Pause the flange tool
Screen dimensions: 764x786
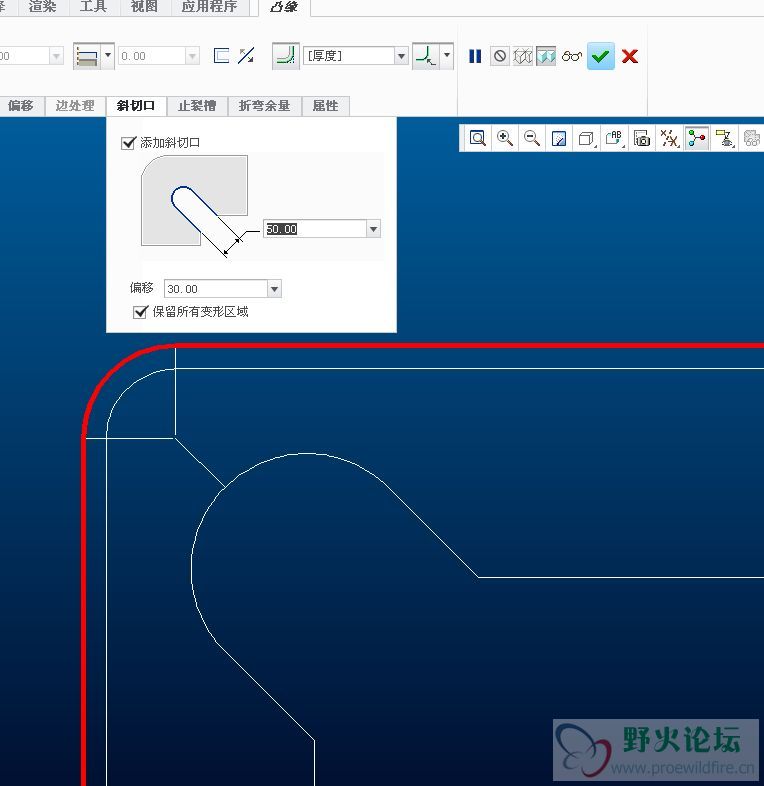[x=475, y=56]
